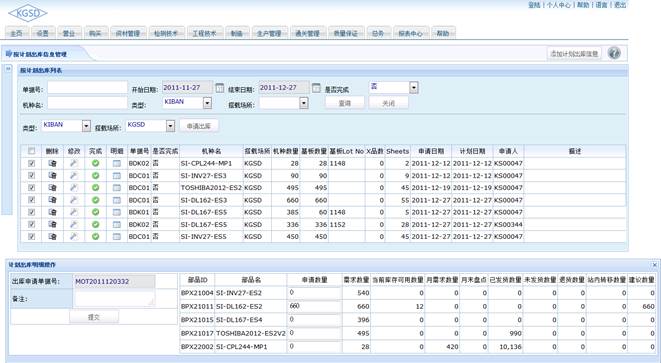
Task: Delete the SI-DL162-ES3 row
Action: pos(52,200)
